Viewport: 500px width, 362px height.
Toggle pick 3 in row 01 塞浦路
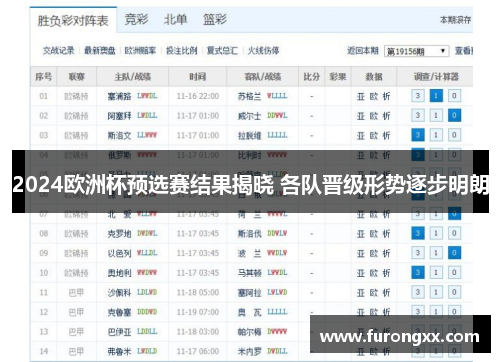418,96
